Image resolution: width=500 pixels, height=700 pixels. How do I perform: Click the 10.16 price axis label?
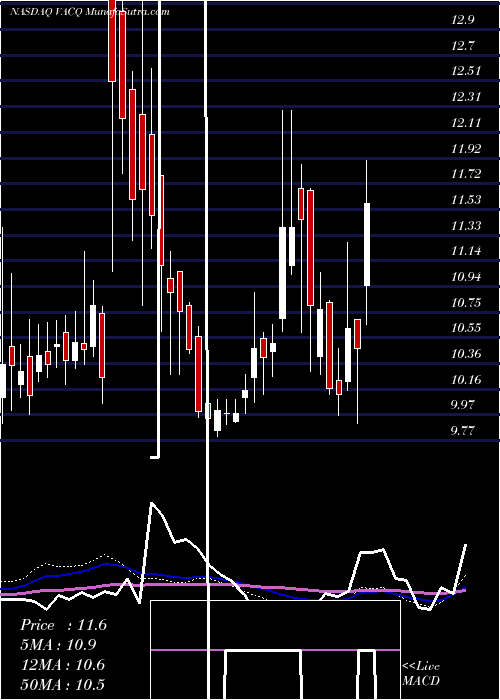(466, 380)
